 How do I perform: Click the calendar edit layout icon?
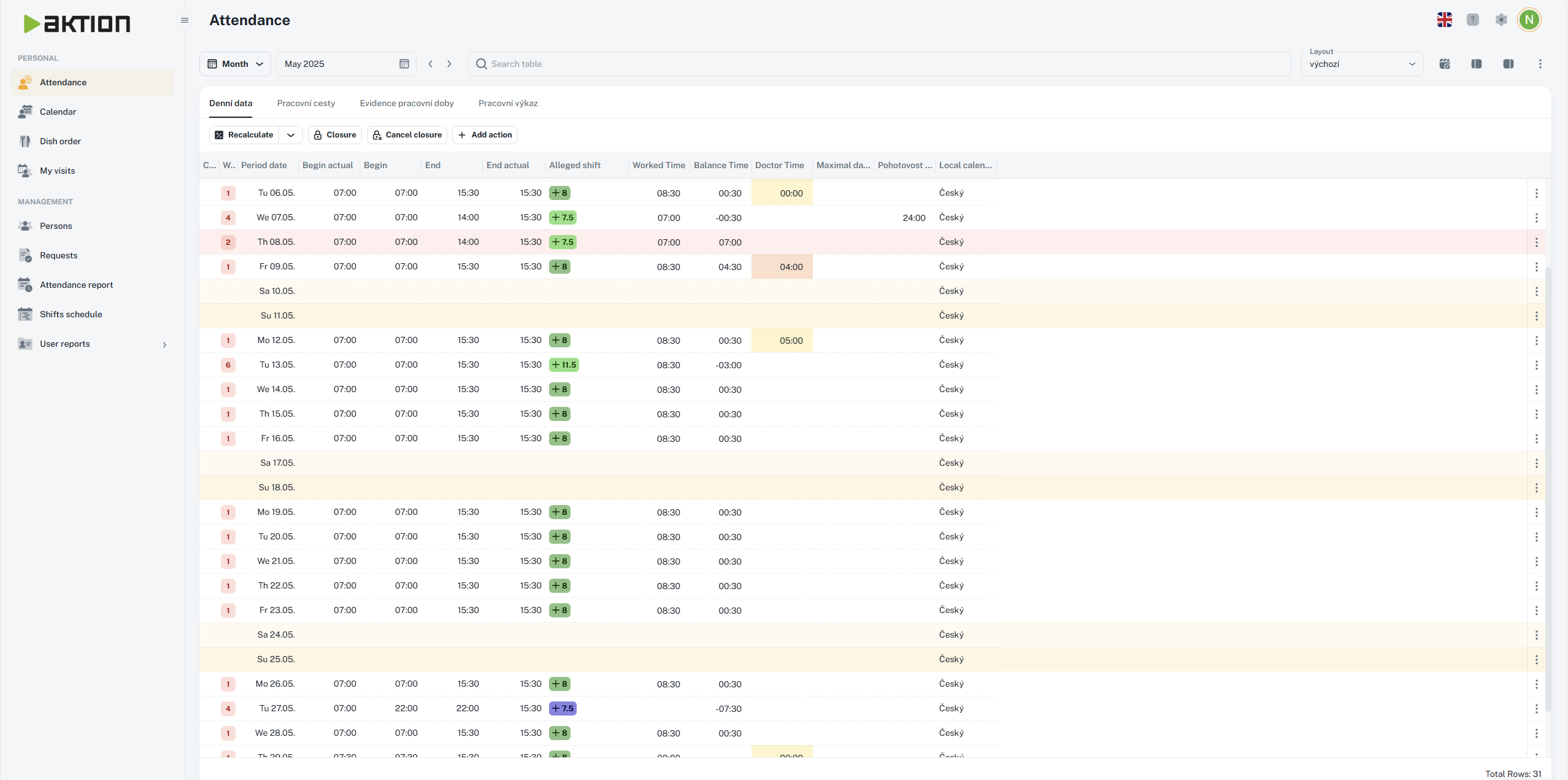(x=1444, y=64)
